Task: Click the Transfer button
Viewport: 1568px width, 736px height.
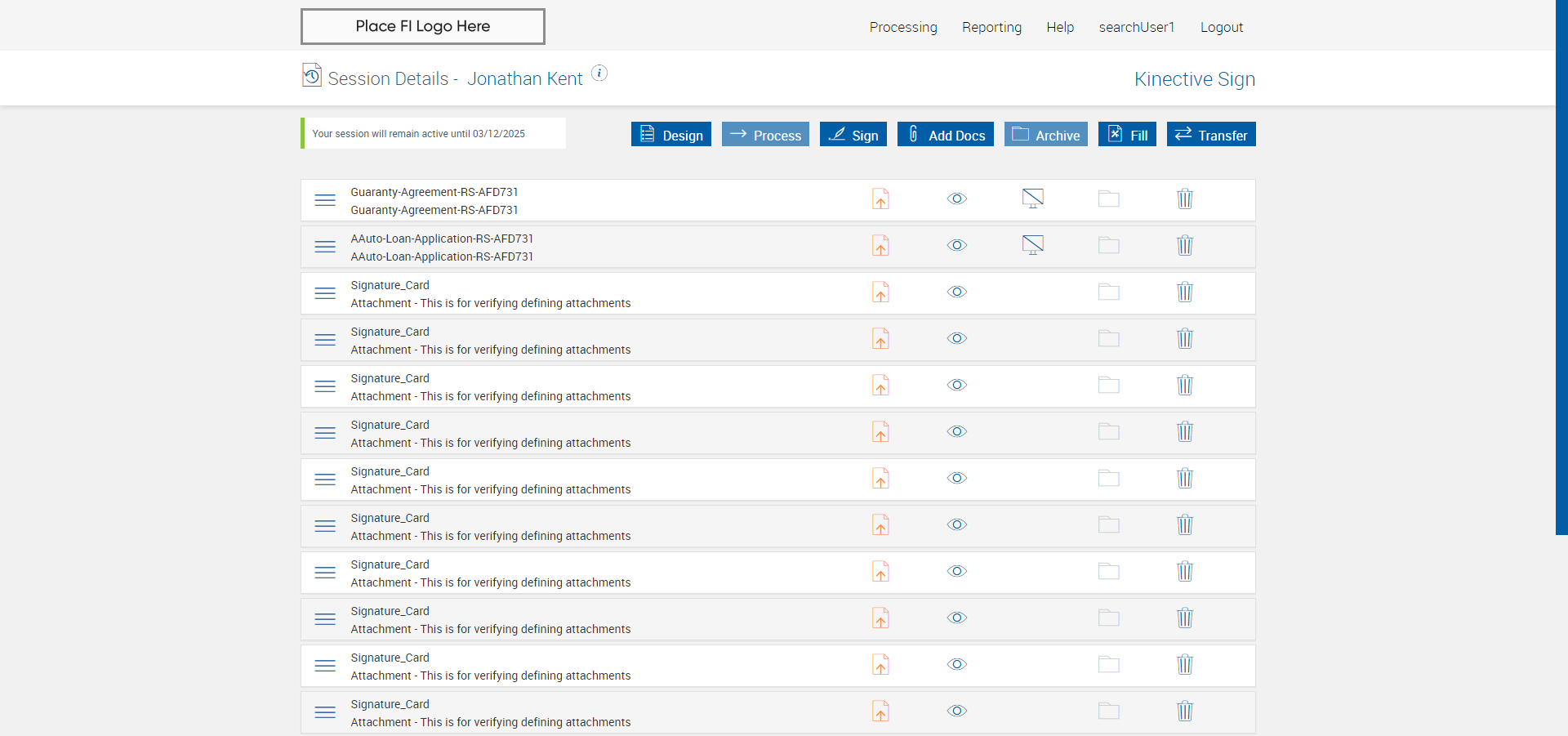Action: coord(1211,135)
